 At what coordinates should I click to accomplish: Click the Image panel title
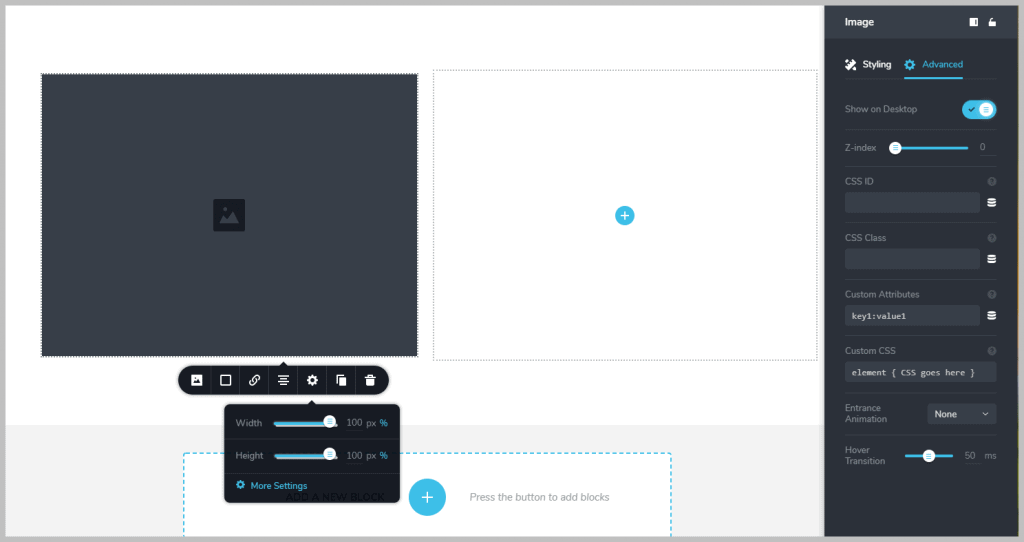[x=859, y=22]
